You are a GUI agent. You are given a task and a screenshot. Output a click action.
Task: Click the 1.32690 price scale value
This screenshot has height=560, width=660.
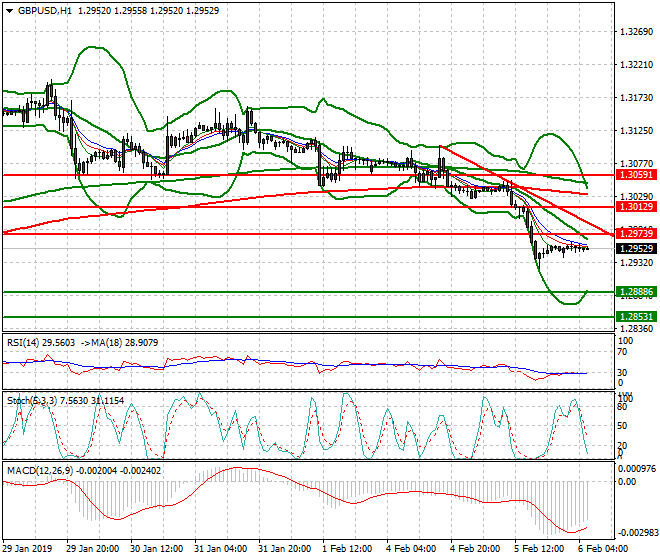(x=637, y=32)
